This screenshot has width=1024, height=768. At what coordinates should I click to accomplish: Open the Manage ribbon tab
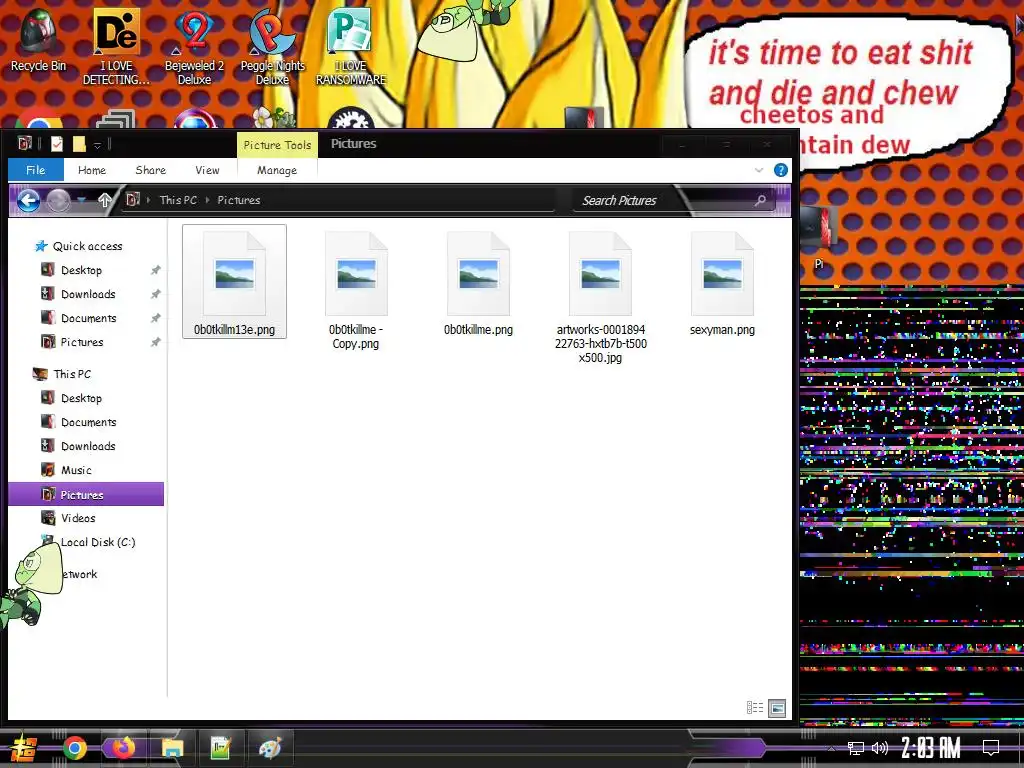277,170
